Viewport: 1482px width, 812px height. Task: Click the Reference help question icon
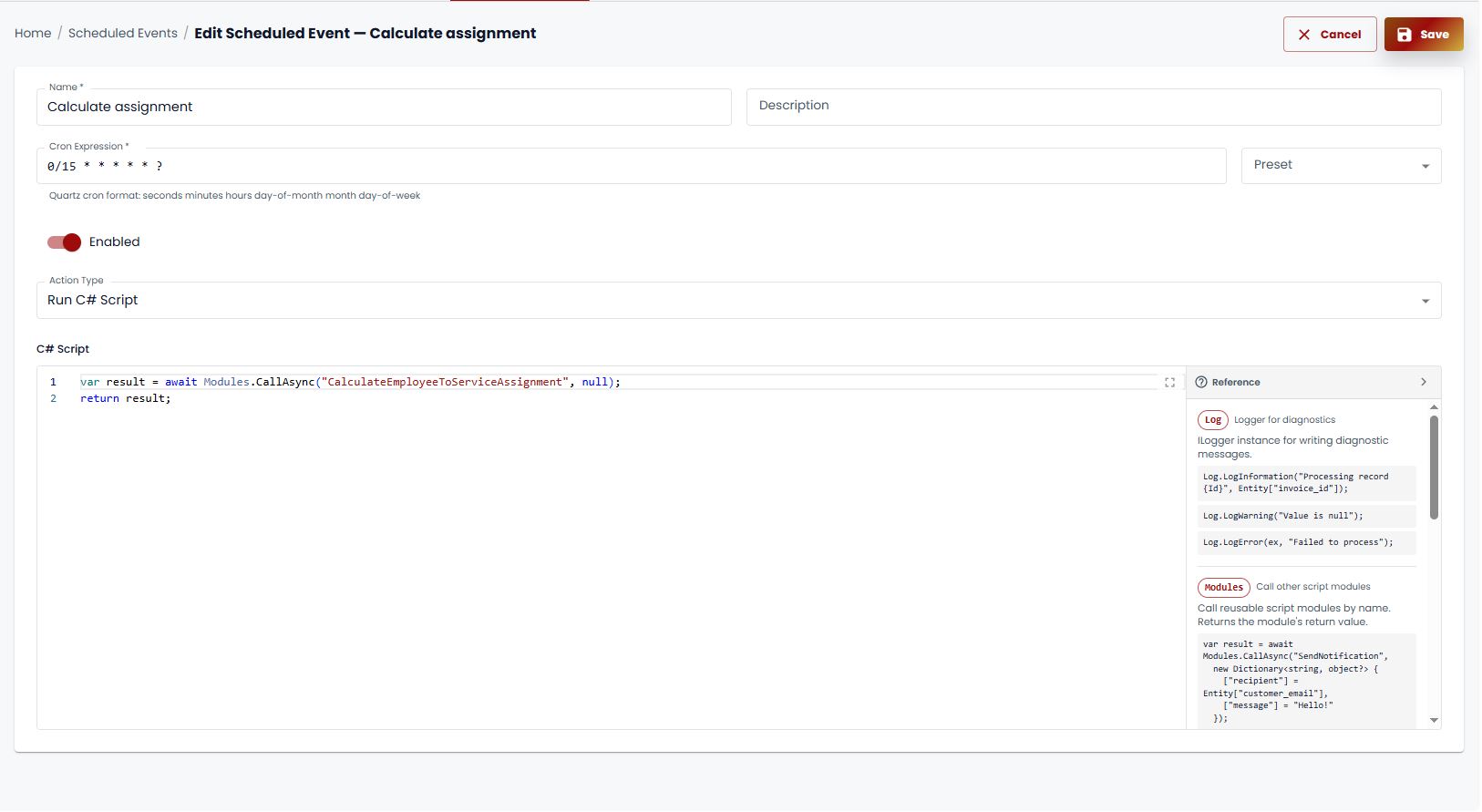[x=1201, y=383]
